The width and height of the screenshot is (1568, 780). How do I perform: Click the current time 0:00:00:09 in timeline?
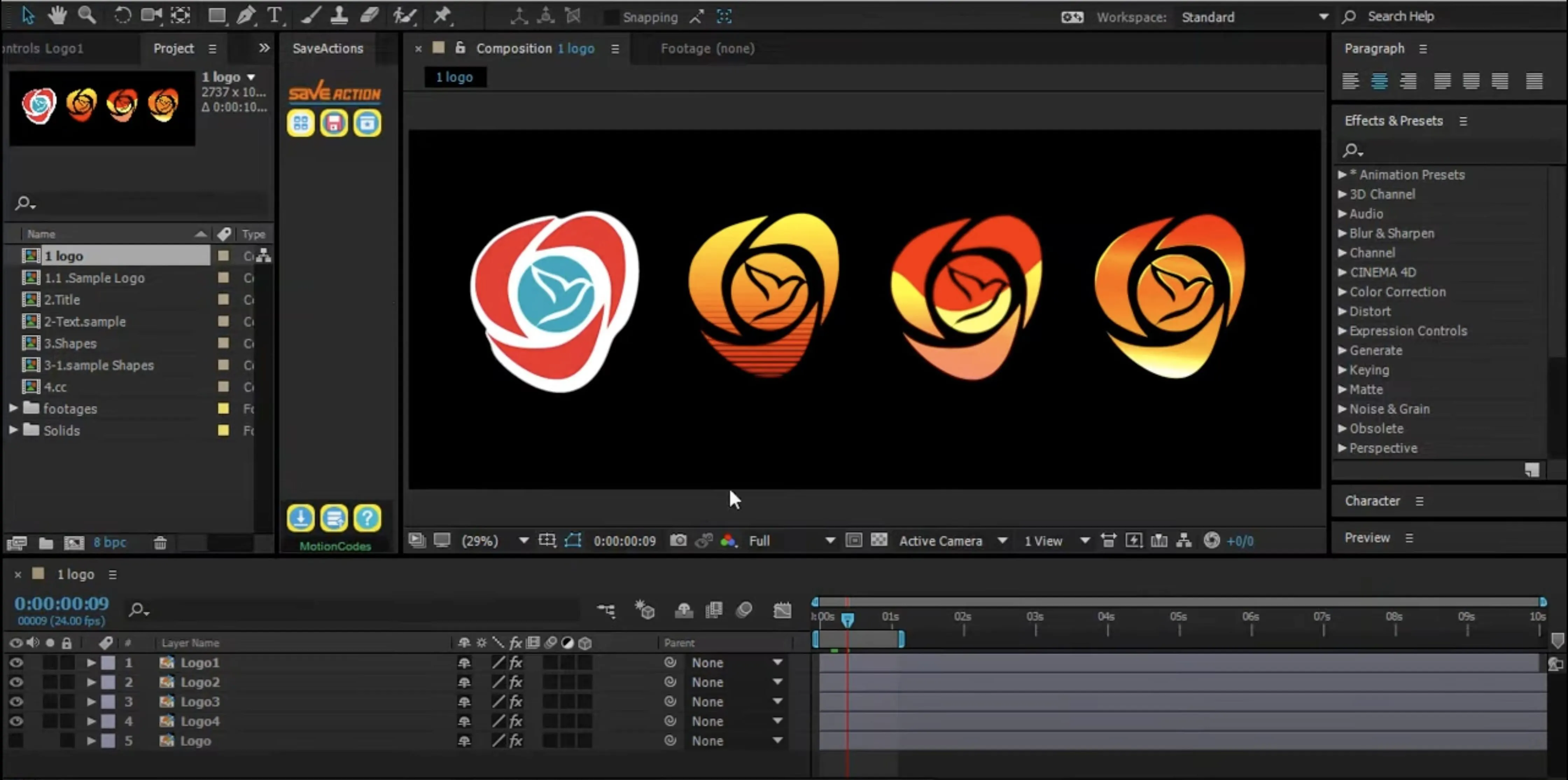[x=62, y=603]
